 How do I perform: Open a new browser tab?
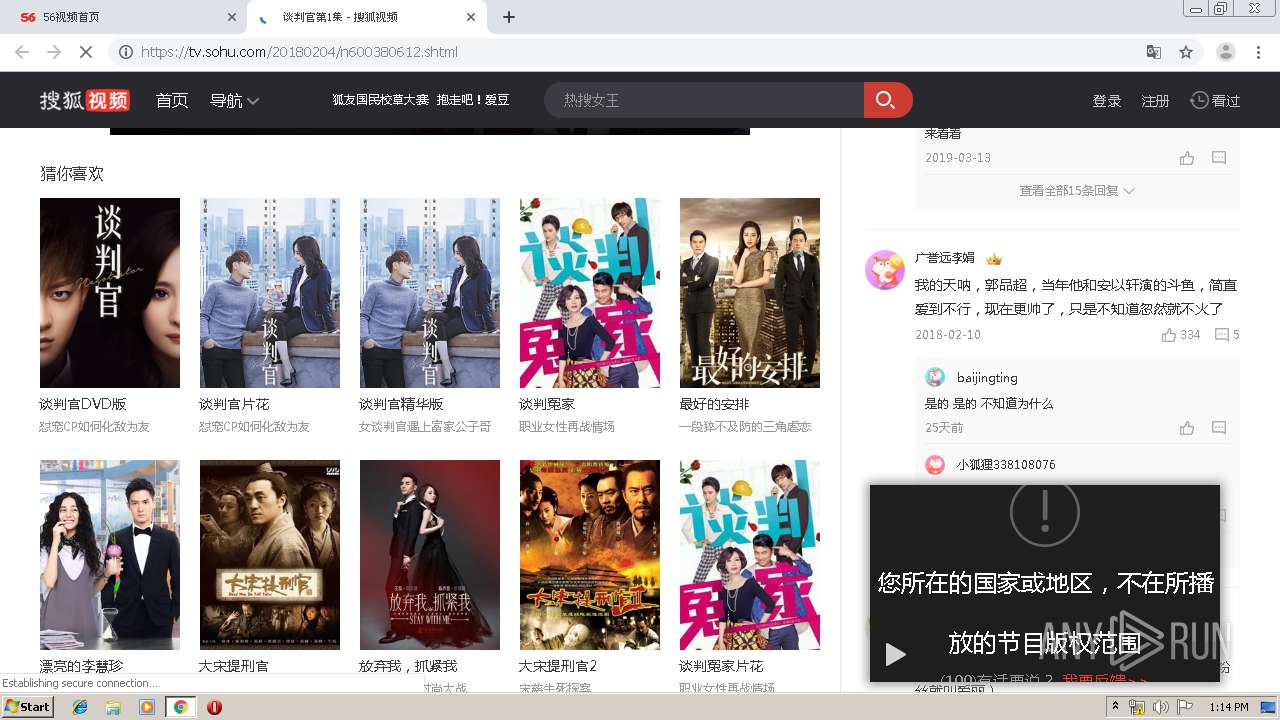click(x=508, y=17)
